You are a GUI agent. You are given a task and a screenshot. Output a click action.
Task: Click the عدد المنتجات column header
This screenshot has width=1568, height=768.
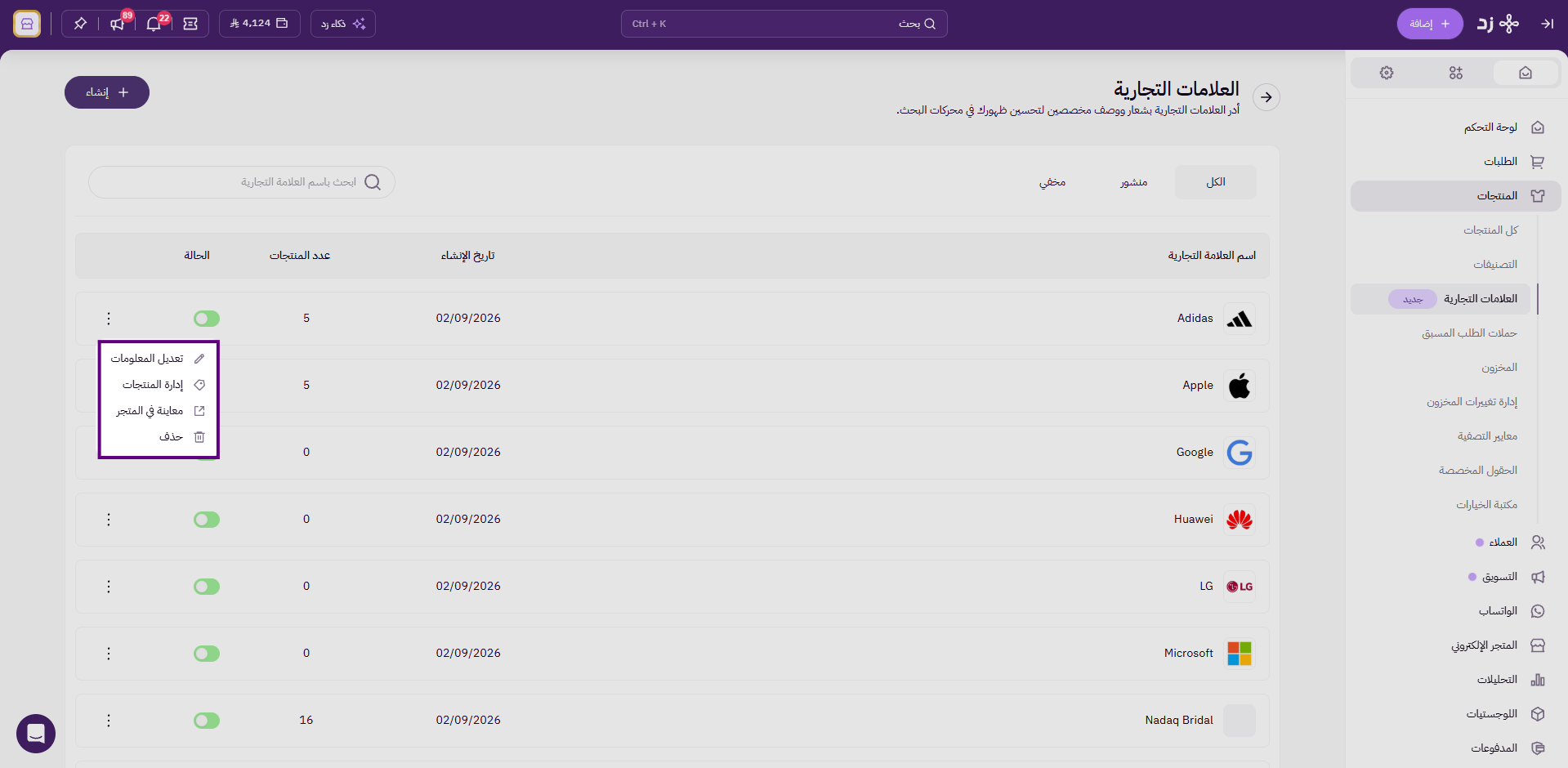(x=300, y=256)
